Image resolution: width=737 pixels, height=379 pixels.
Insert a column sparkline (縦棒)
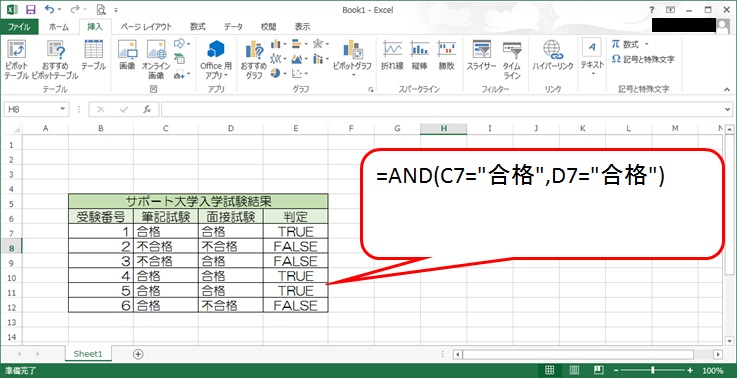(419, 55)
